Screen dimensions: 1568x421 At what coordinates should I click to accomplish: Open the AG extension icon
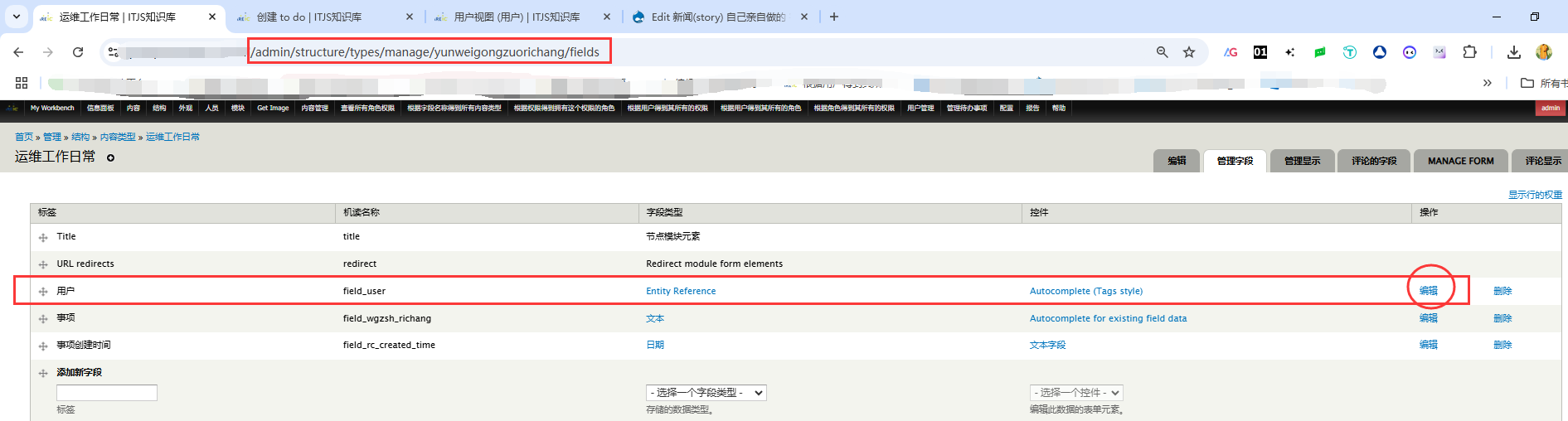(1231, 52)
